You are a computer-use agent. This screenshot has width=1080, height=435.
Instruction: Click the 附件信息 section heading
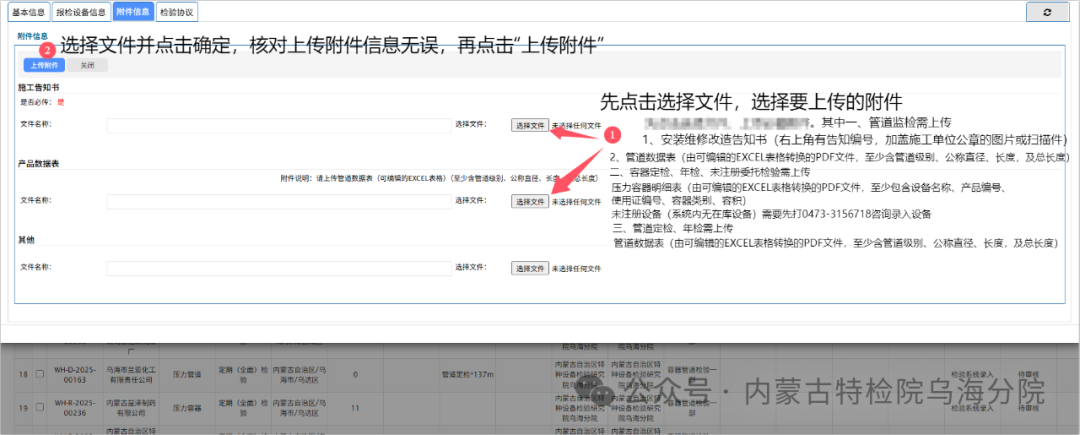[x=32, y=35]
